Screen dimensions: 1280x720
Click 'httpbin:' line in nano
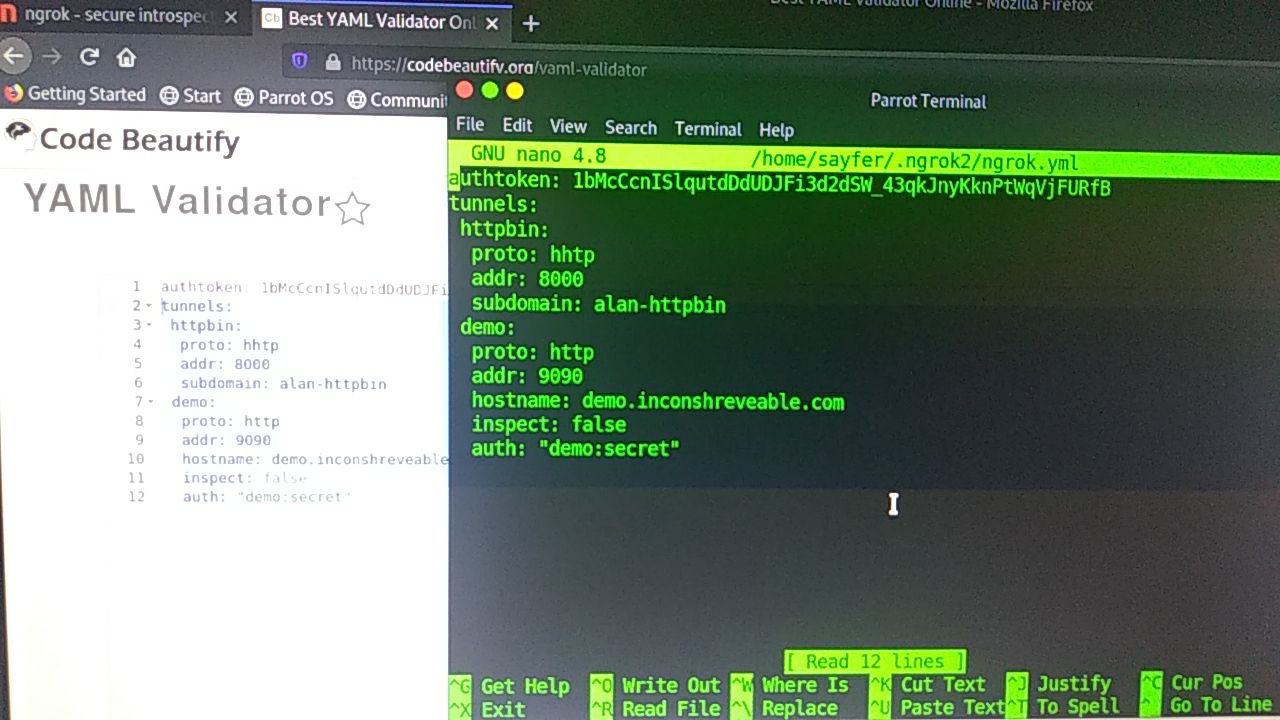pos(504,230)
